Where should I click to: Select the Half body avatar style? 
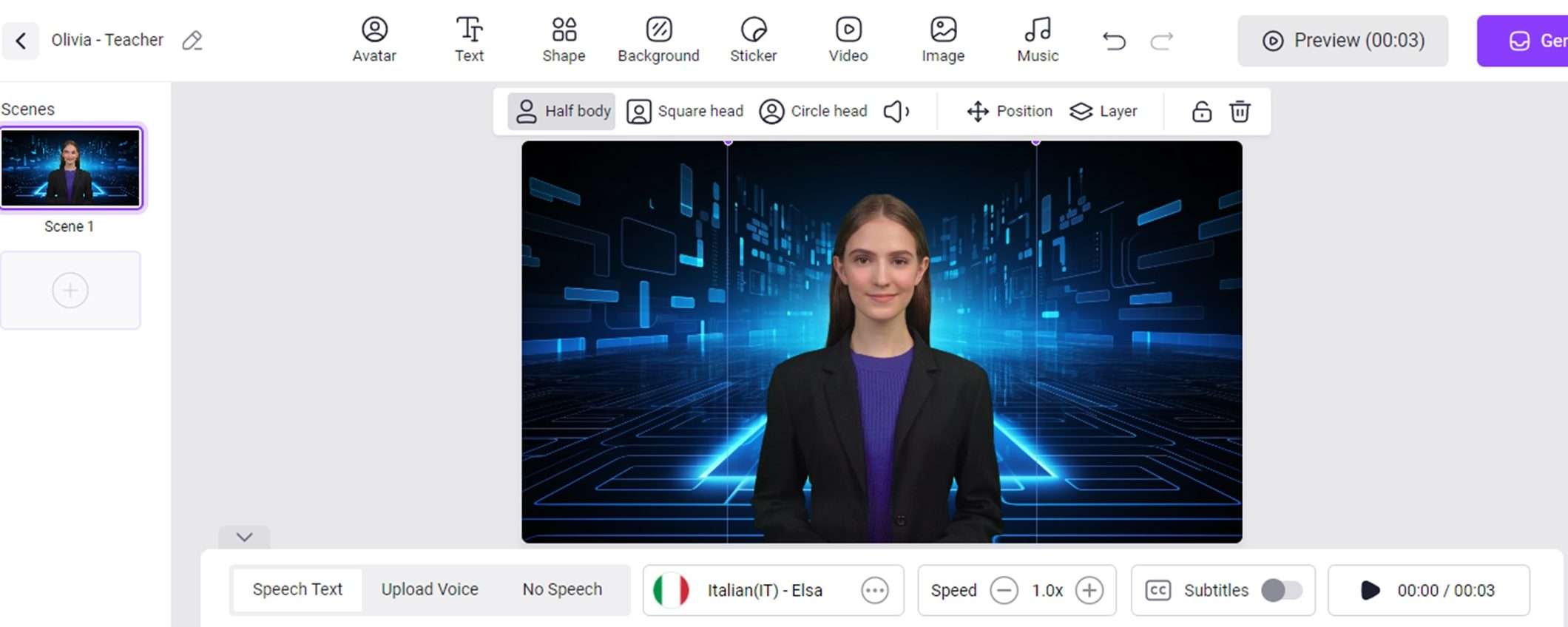click(562, 112)
